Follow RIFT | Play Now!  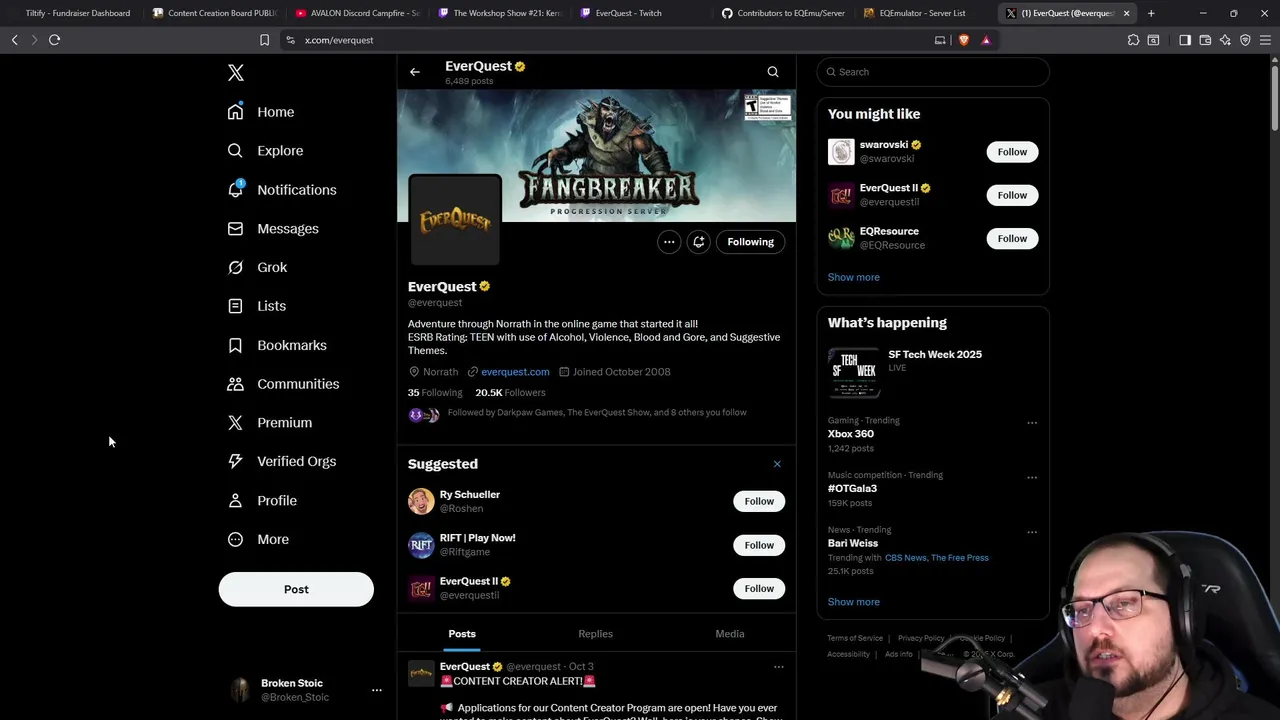759,545
